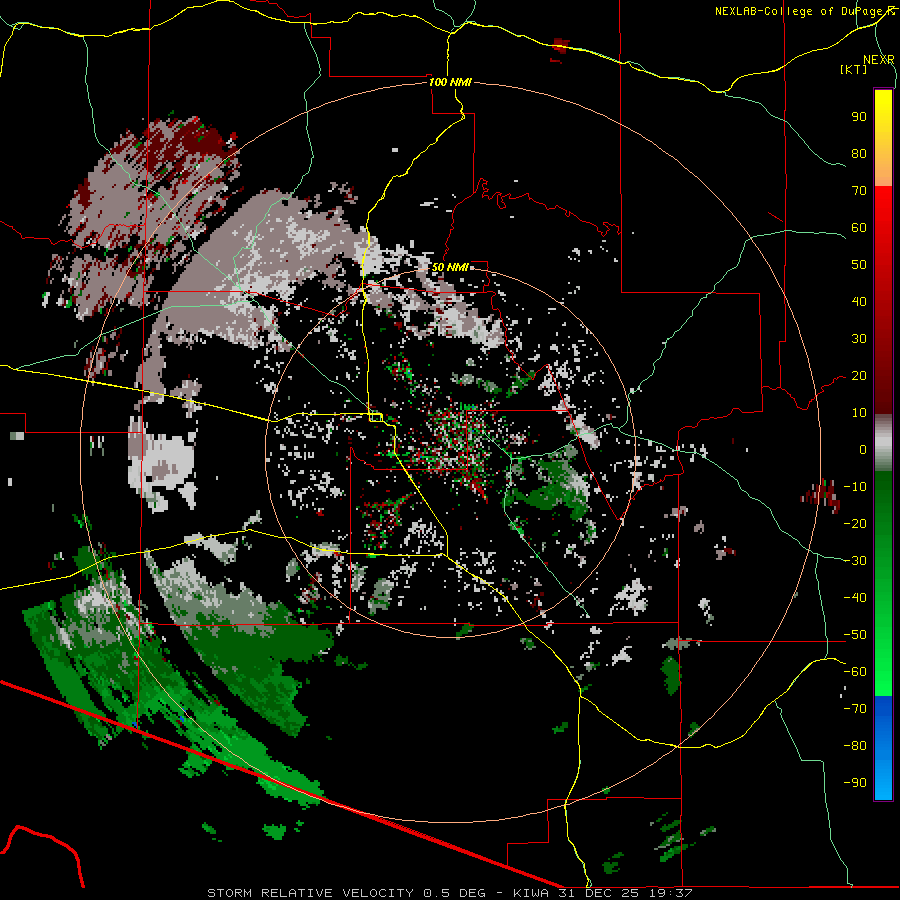
Task: Click the [KT] units label above the scale
Action: (x=853, y=69)
